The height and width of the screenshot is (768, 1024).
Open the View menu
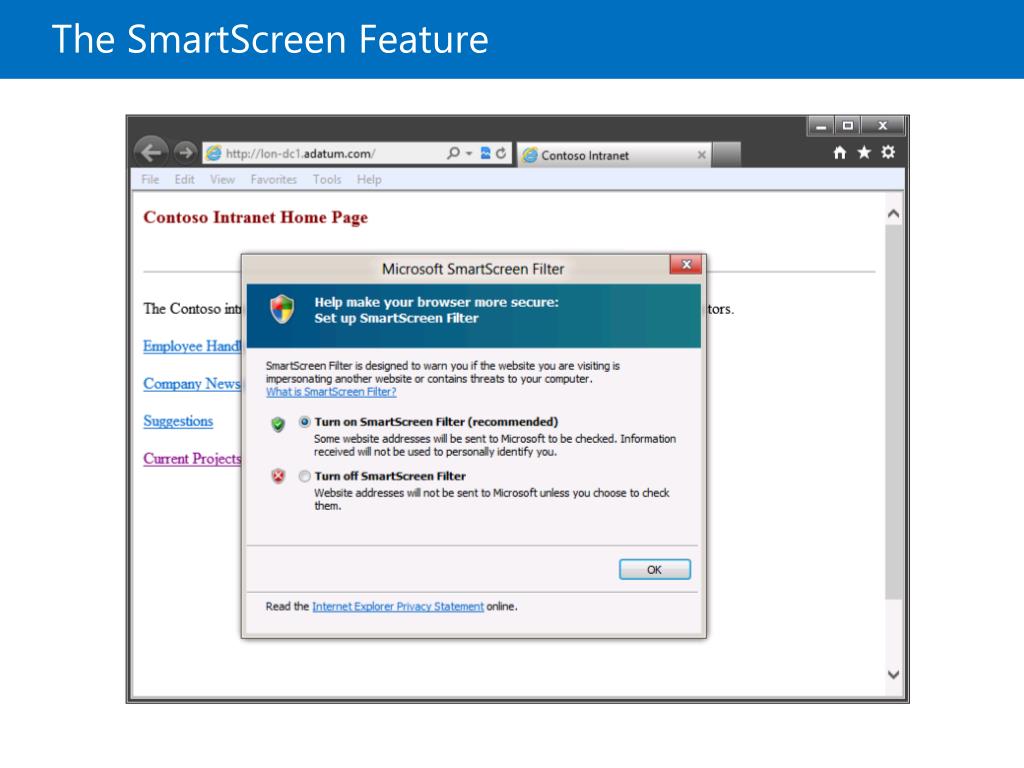222,180
